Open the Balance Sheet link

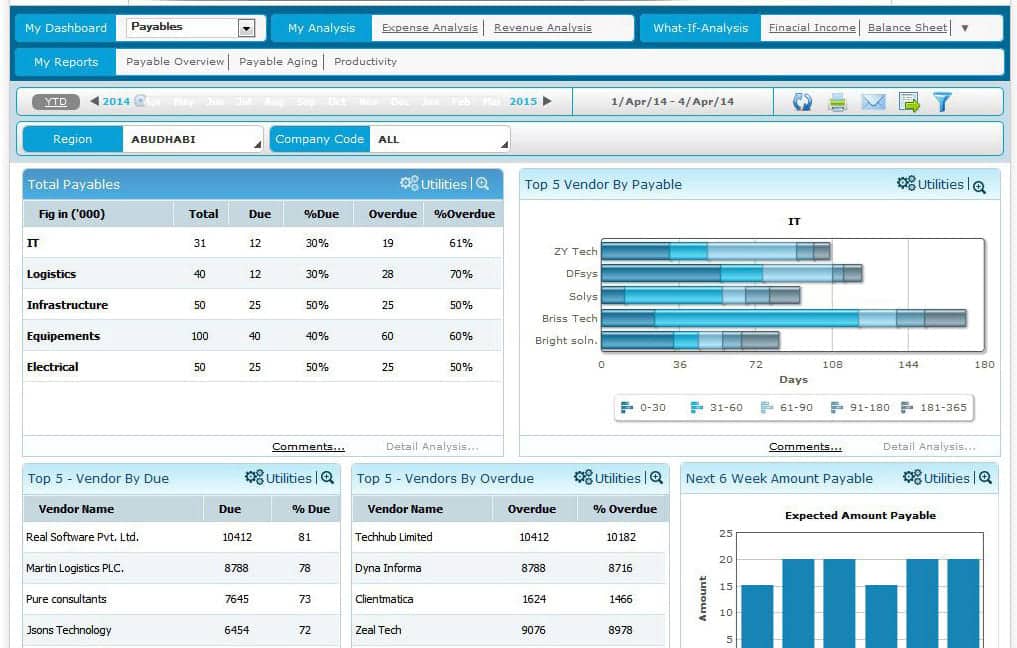tap(907, 28)
